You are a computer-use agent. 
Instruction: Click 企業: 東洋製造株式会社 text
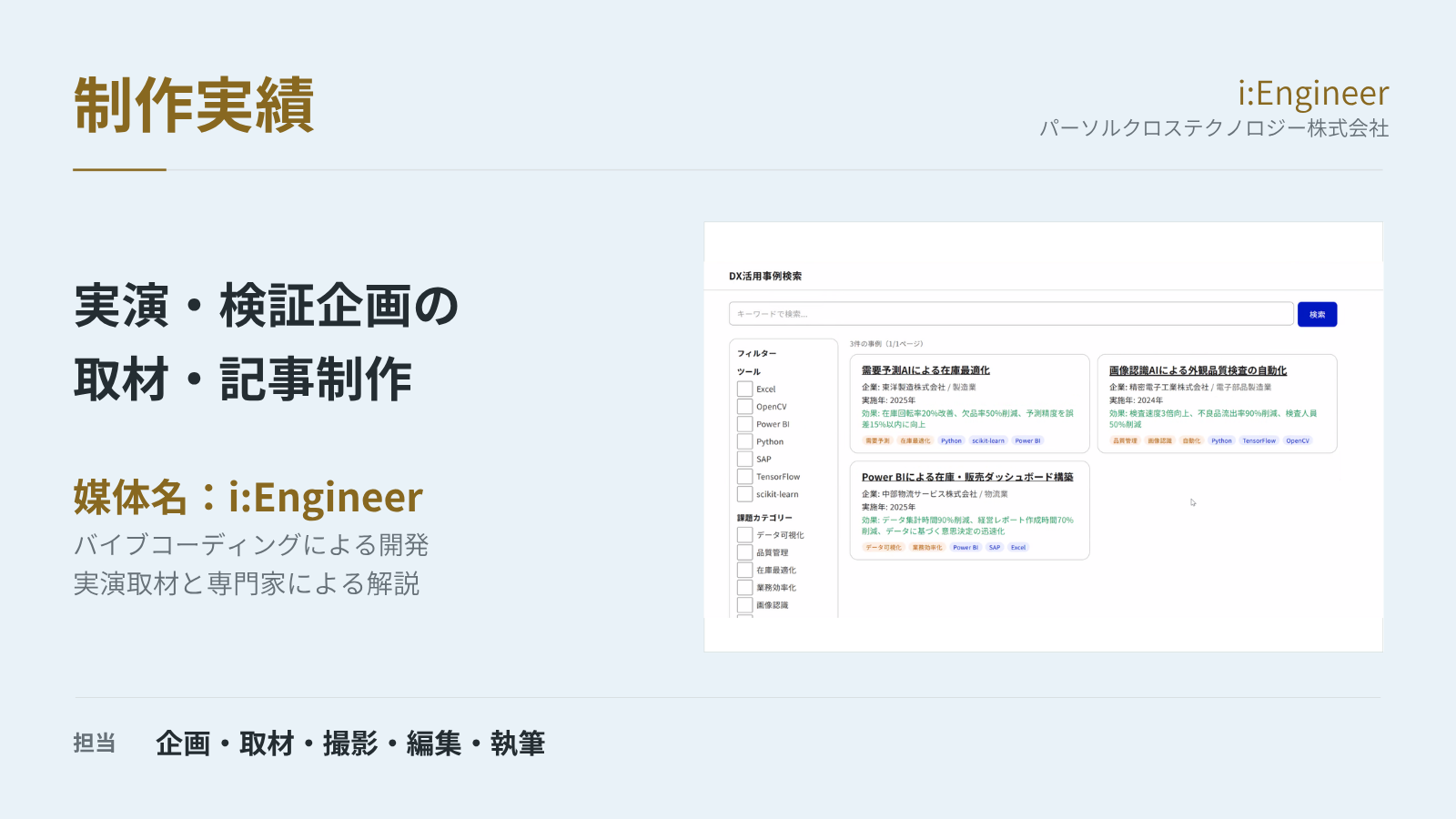pyautogui.click(x=904, y=388)
